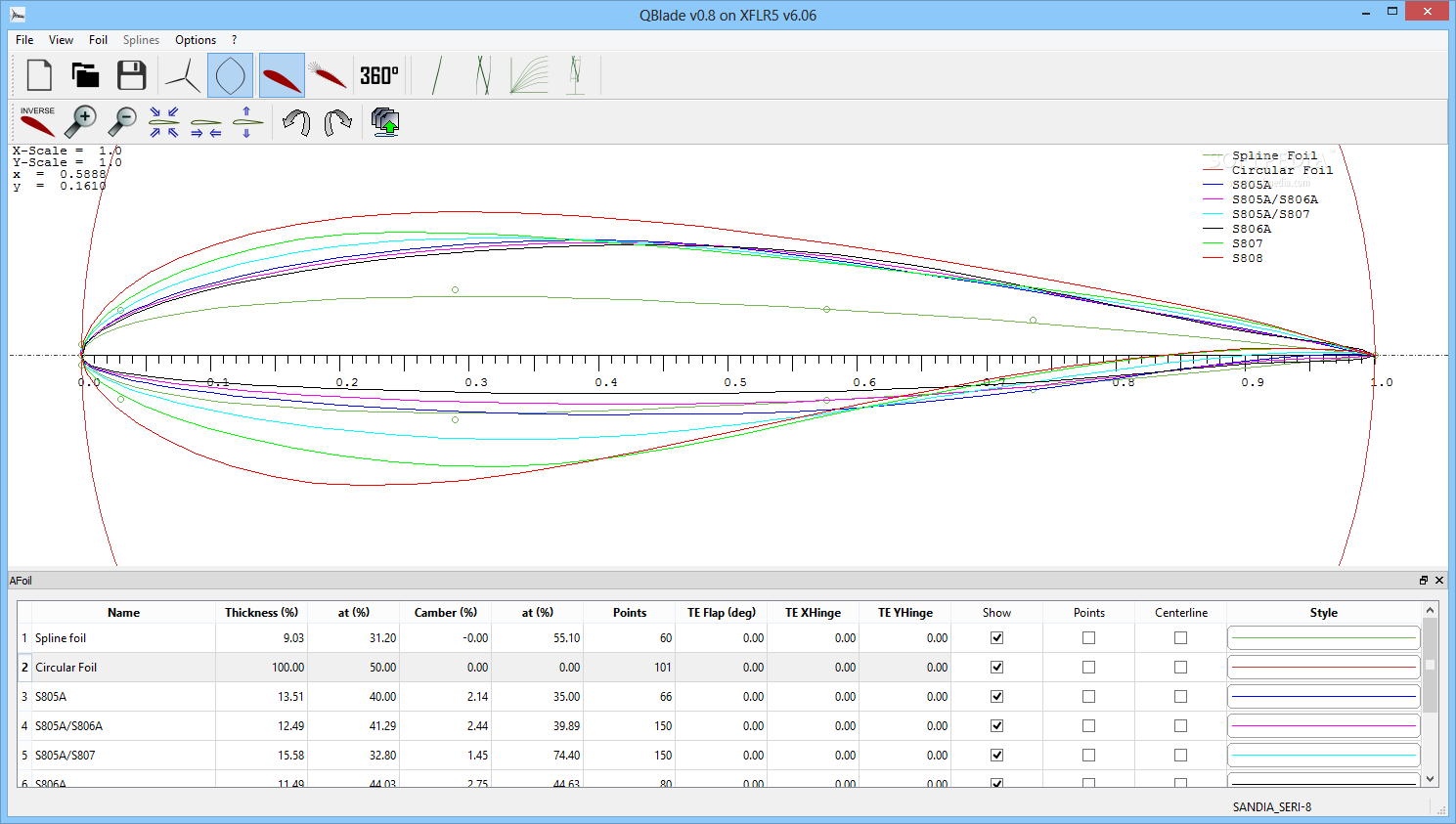Click the foil table scrollbar down arrow
The image size is (1456, 824).
click(1430, 779)
